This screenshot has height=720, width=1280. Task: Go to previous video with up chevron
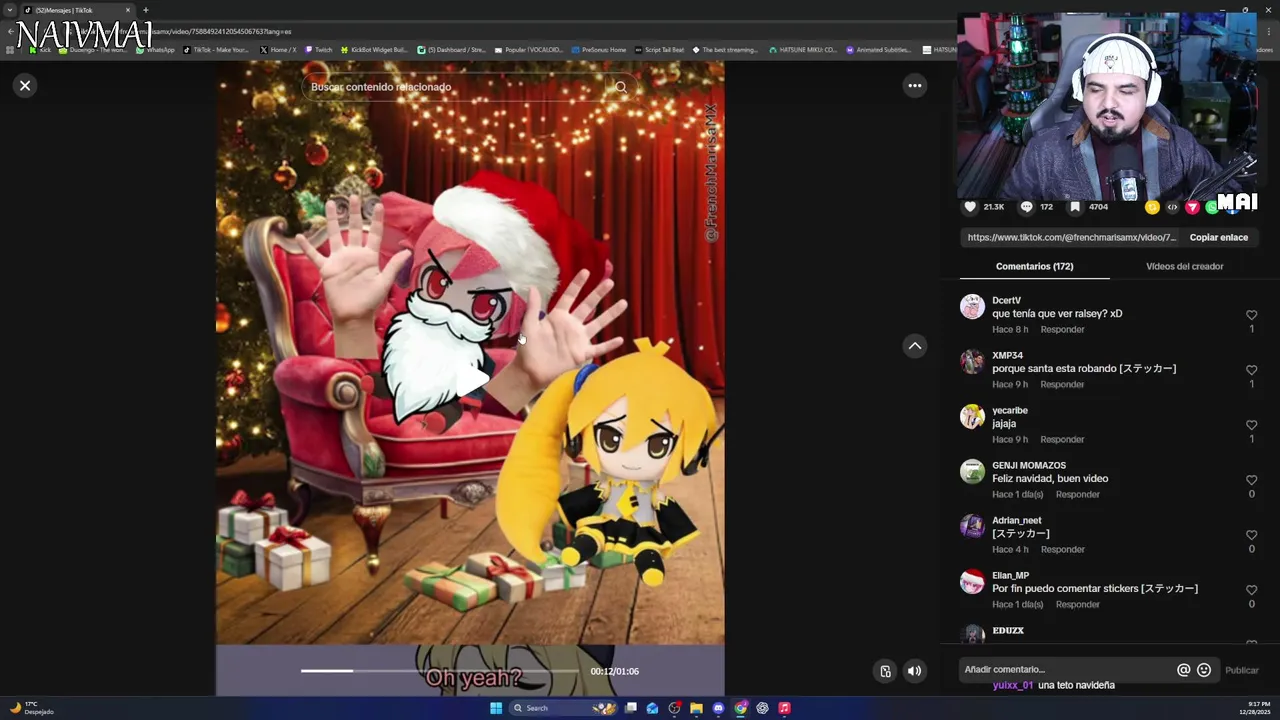coord(914,346)
